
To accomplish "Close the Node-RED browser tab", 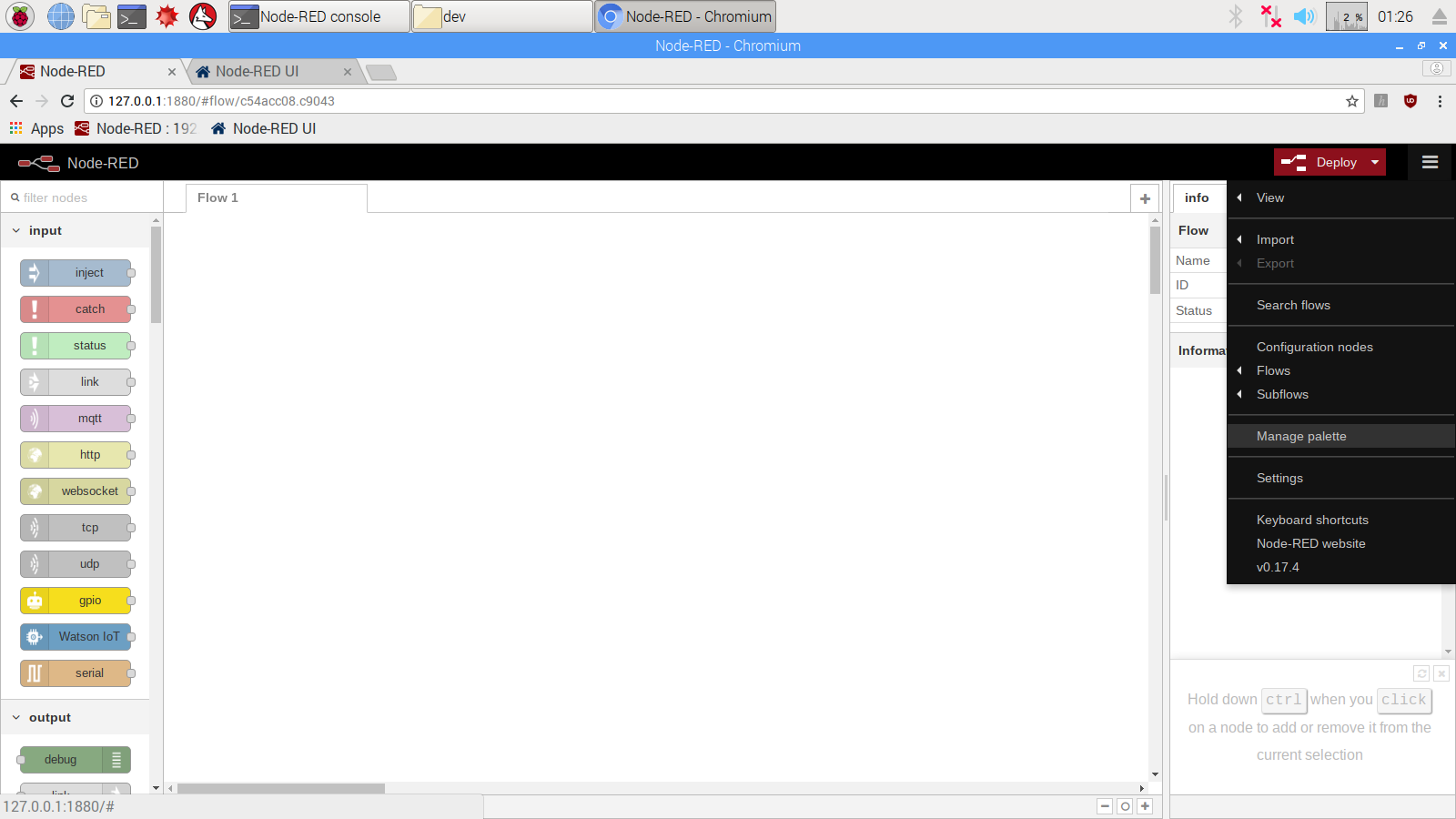I will 172,72.
